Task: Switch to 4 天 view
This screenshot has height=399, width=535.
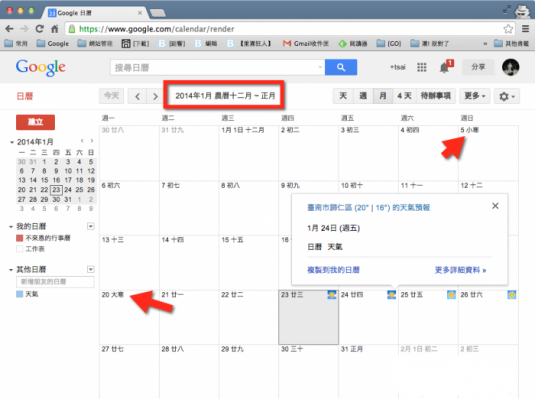Action: (404, 96)
